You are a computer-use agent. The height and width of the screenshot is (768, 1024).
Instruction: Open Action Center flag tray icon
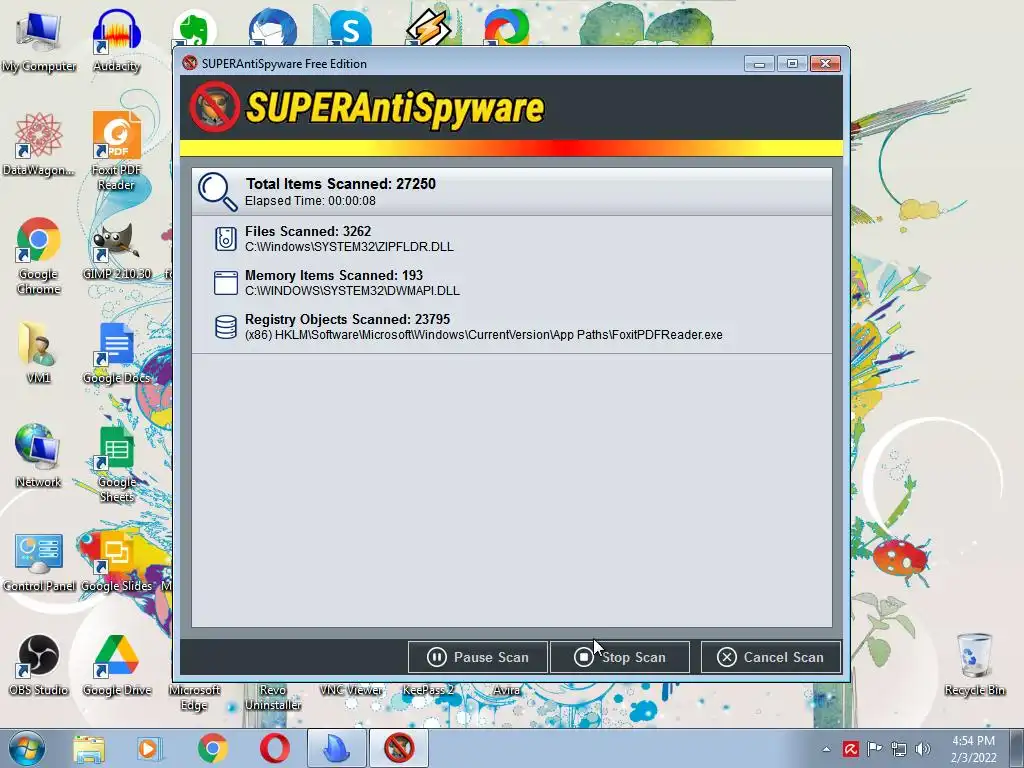click(x=874, y=749)
